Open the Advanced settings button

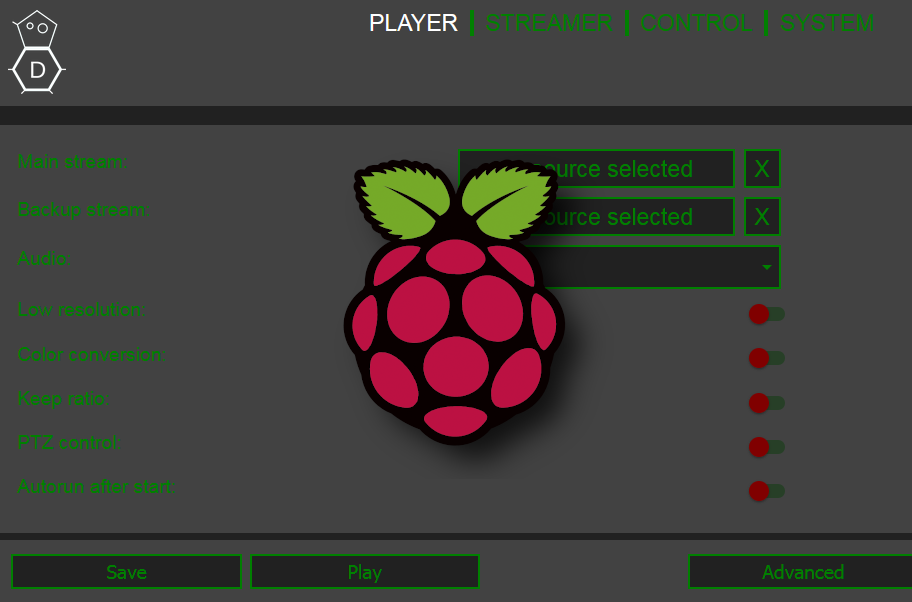click(x=802, y=572)
